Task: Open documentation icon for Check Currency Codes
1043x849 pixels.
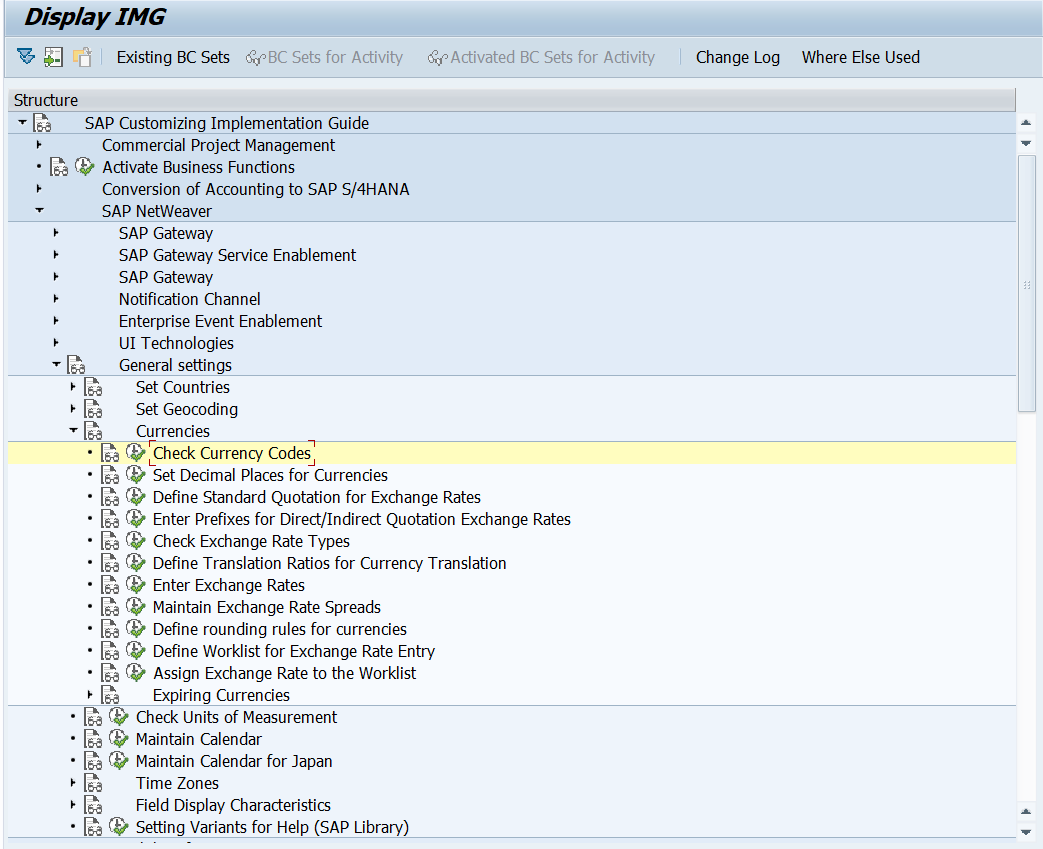Action: [110, 453]
